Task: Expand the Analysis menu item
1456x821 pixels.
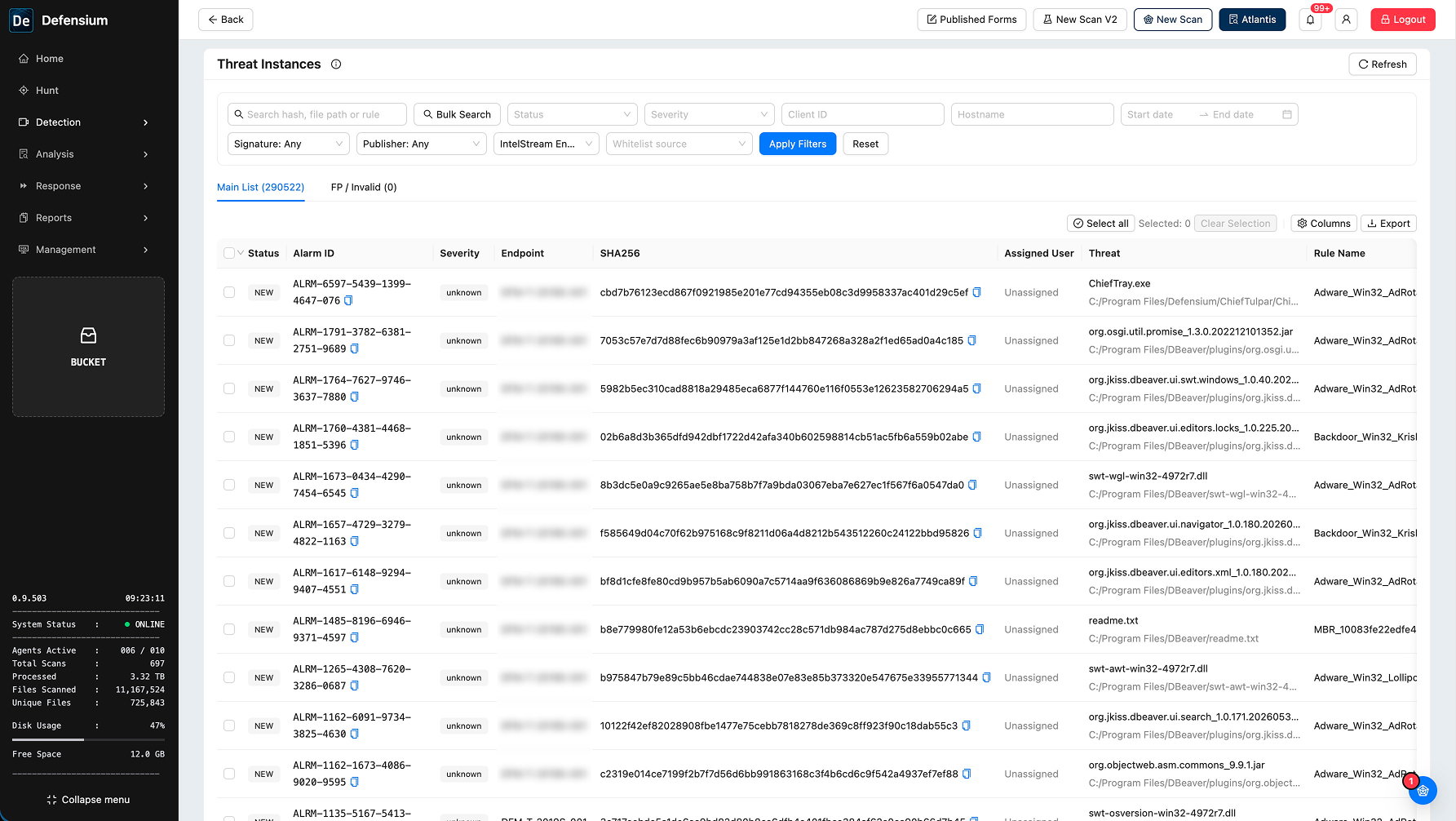Action: point(88,154)
